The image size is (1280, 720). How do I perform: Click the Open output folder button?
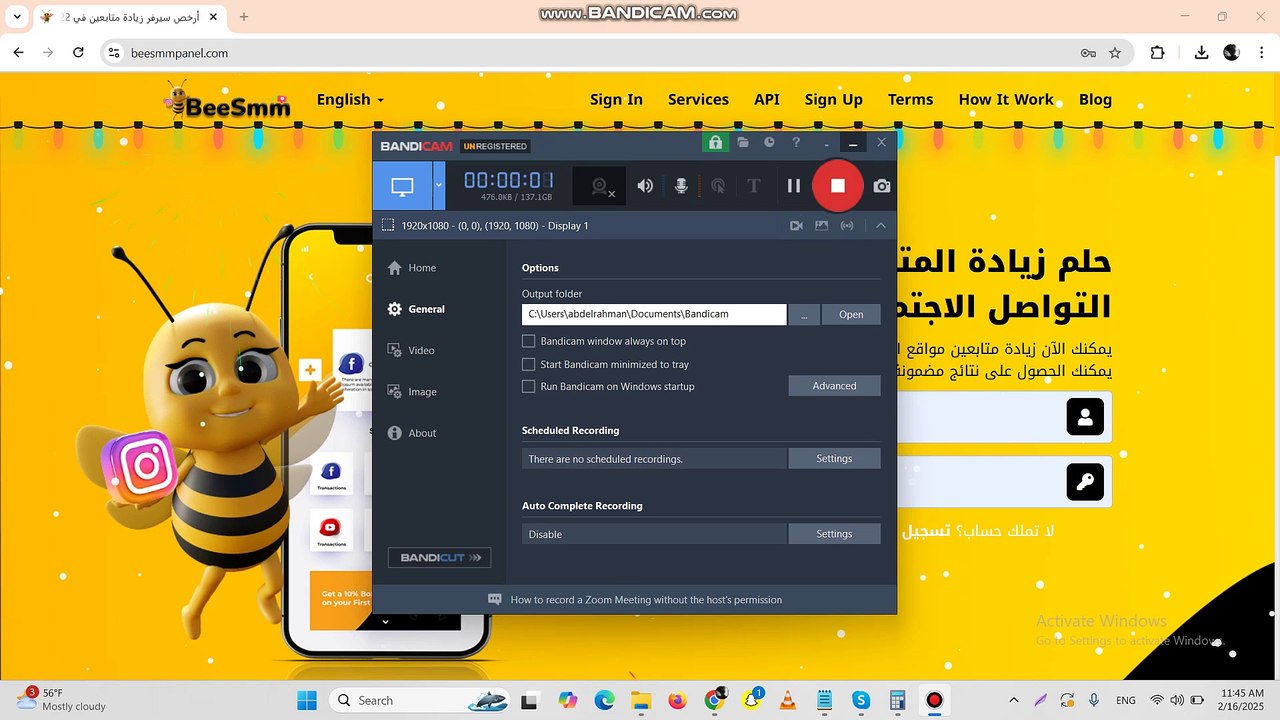click(x=851, y=314)
